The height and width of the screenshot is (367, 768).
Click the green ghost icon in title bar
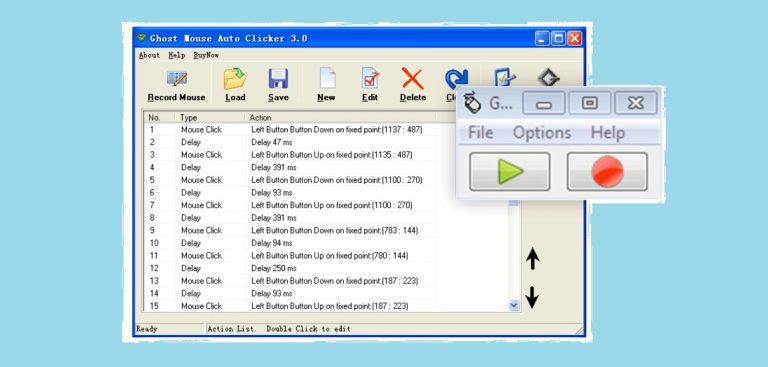tap(142, 38)
